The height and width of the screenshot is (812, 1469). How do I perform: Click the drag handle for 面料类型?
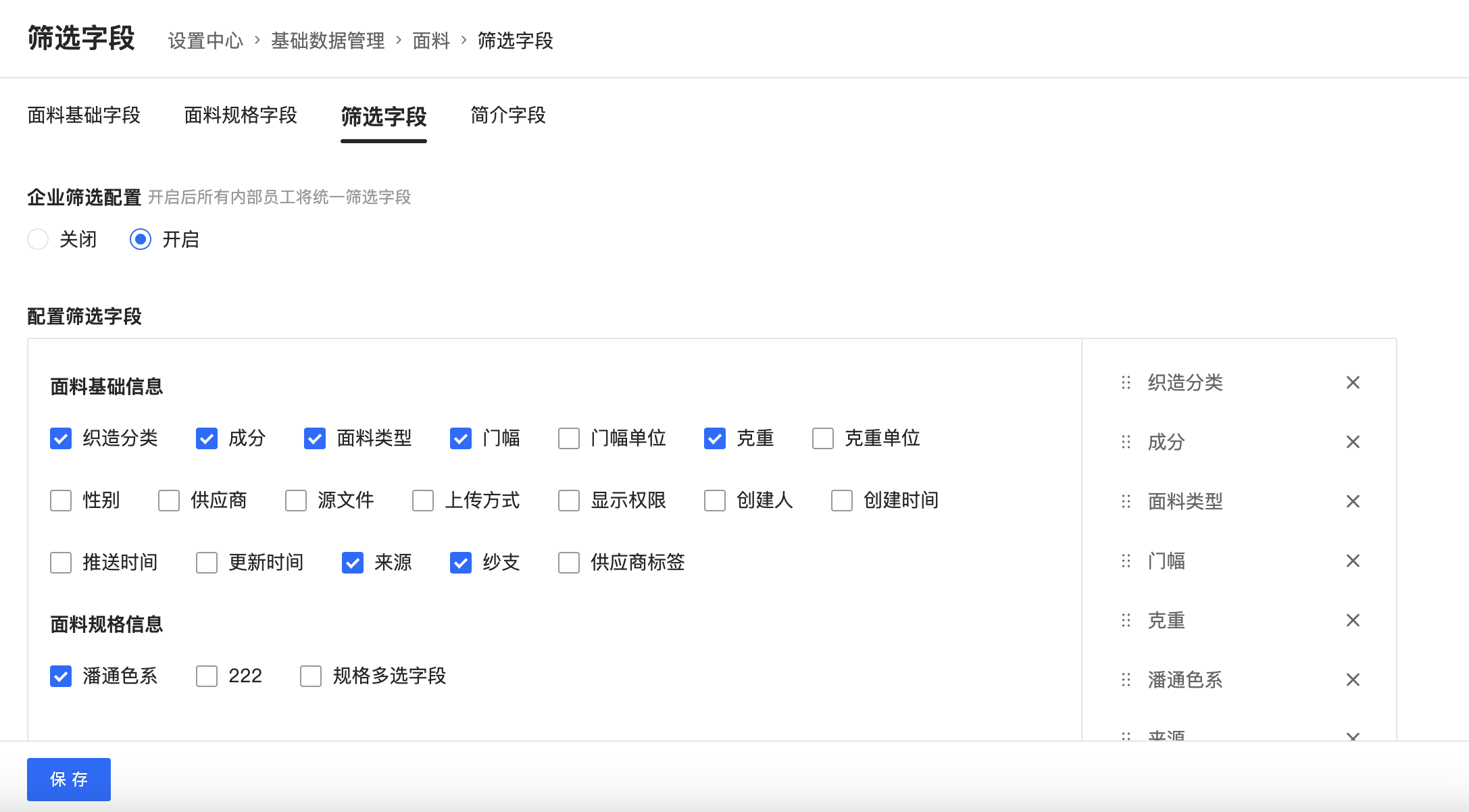(x=1126, y=501)
